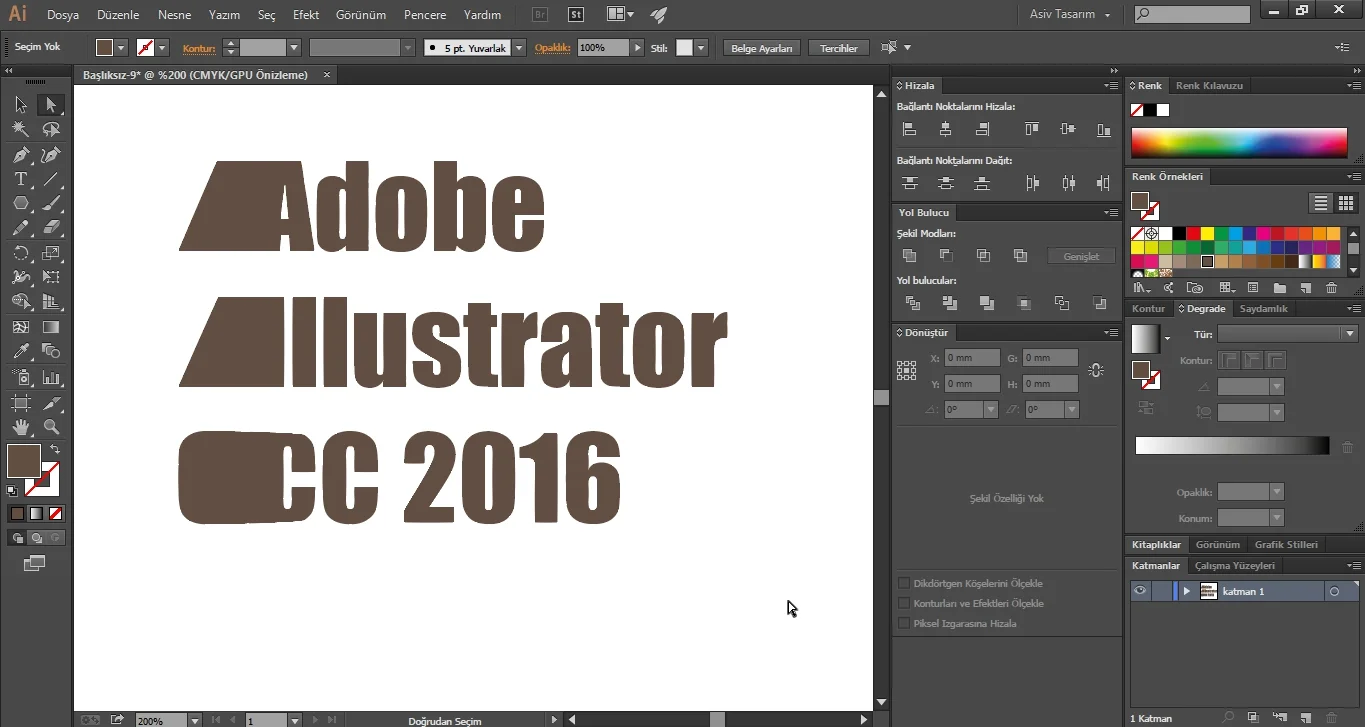Viewport: 1365px width, 727px height.
Task: Enable Piksel Izgarasına Hizala checkbox
Action: [904, 623]
